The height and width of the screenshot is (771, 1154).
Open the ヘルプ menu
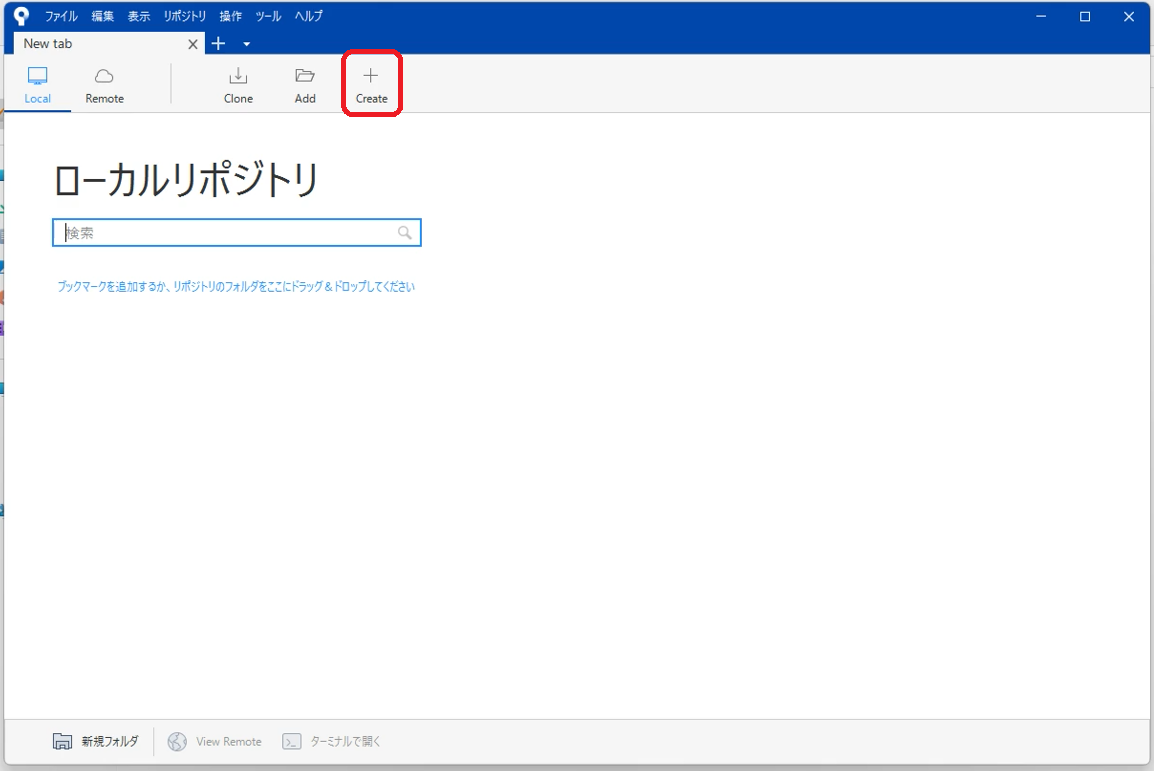click(x=308, y=16)
